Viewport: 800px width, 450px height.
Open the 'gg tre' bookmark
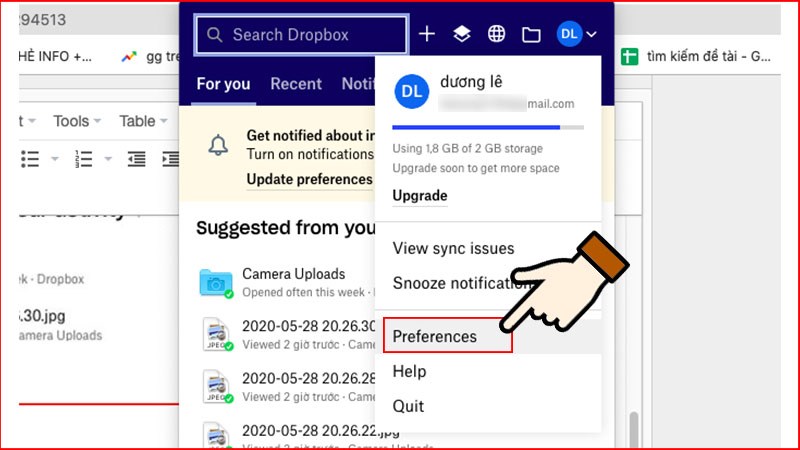150,57
